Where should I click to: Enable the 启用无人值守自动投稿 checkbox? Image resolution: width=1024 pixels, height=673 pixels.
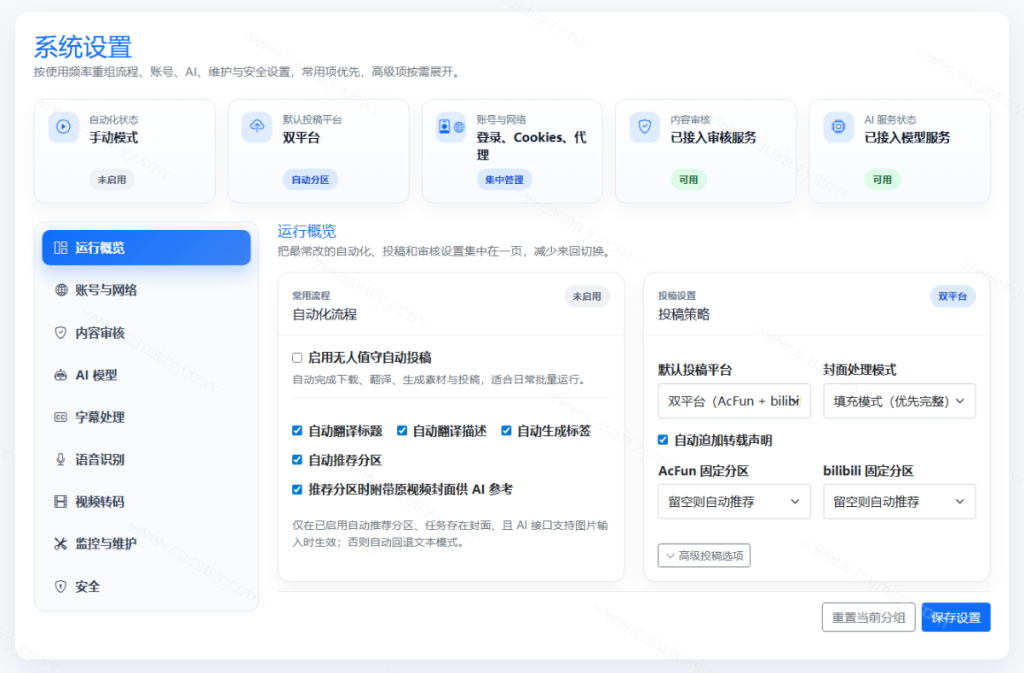(297, 358)
